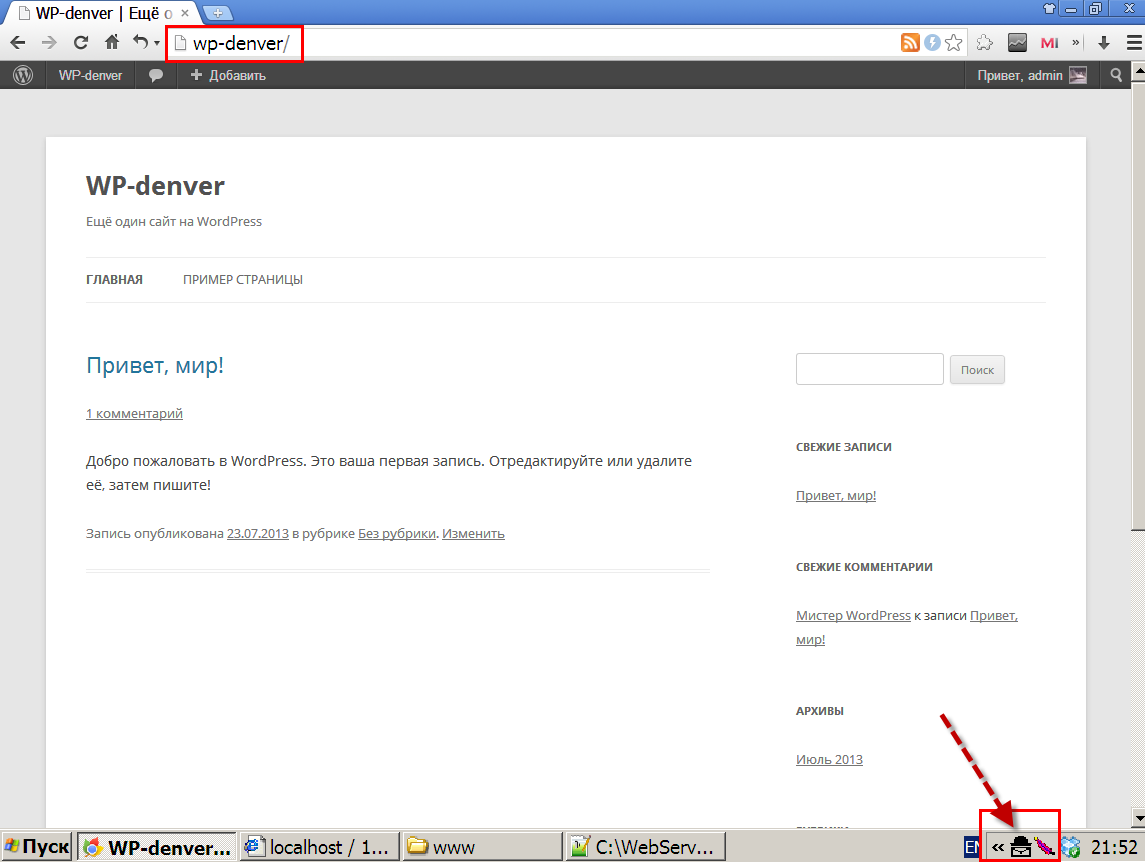Open Привет, мир! under Свежие записи
The width and height of the screenshot is (1145, 862).
point(836,495)
